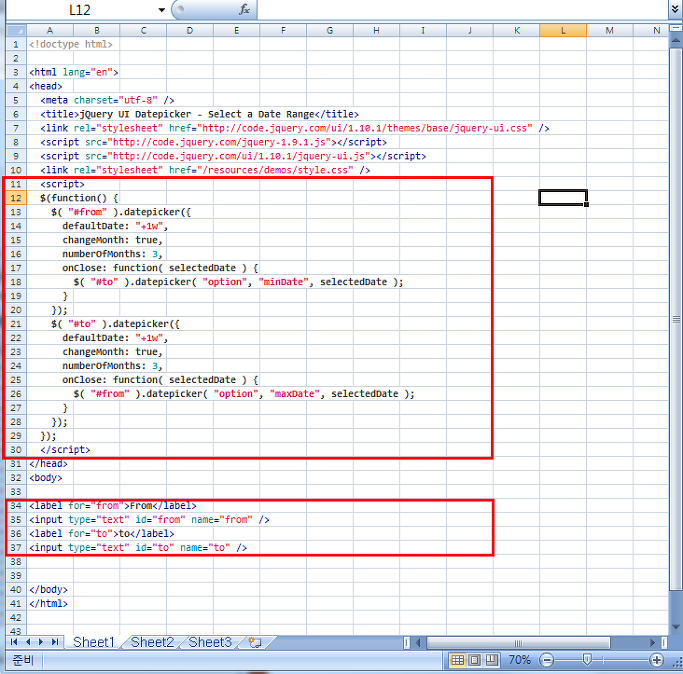Click the tab scroll split handle
Image resolution: width=683 pixels, height=674 pixels.
coord(406,642)
